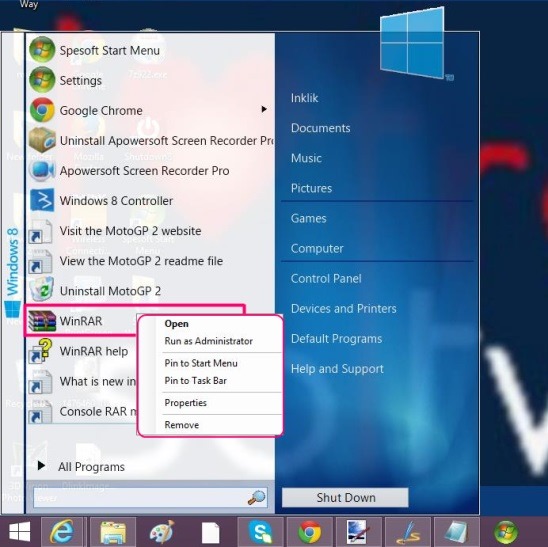Open Games link
Viewport: 548px width, 547px height.
309,218
